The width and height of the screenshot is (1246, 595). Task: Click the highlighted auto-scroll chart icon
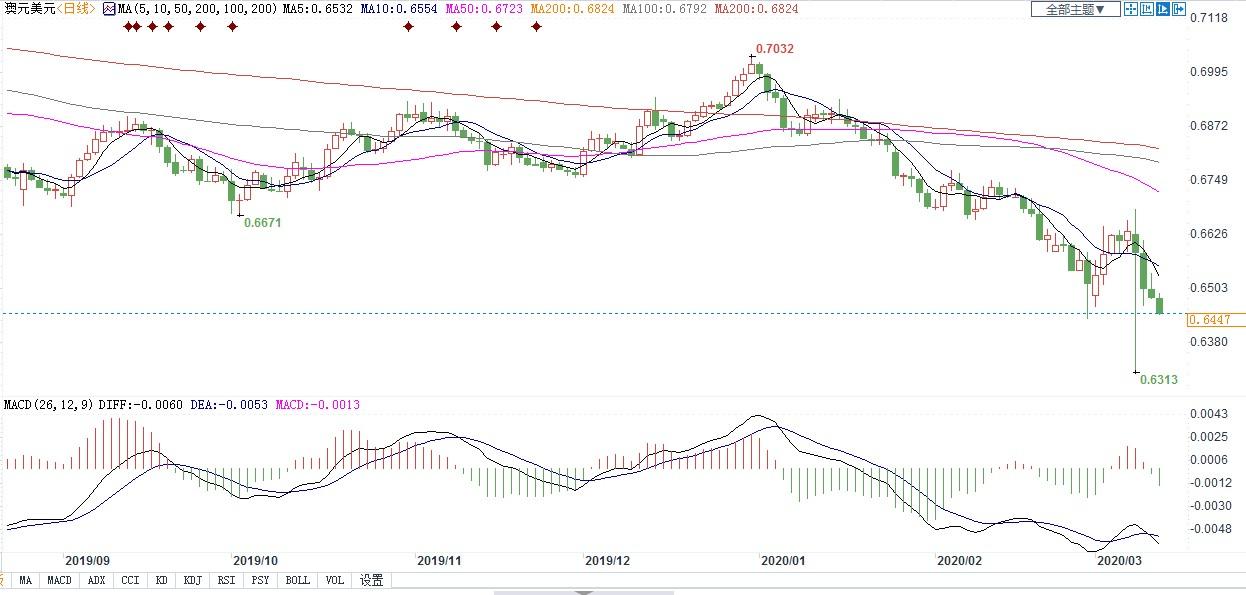pyautogui.click(x=1163, y=9)
